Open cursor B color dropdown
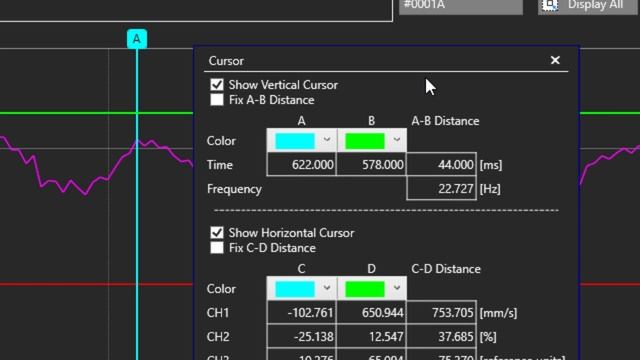 tap(397, 140)
